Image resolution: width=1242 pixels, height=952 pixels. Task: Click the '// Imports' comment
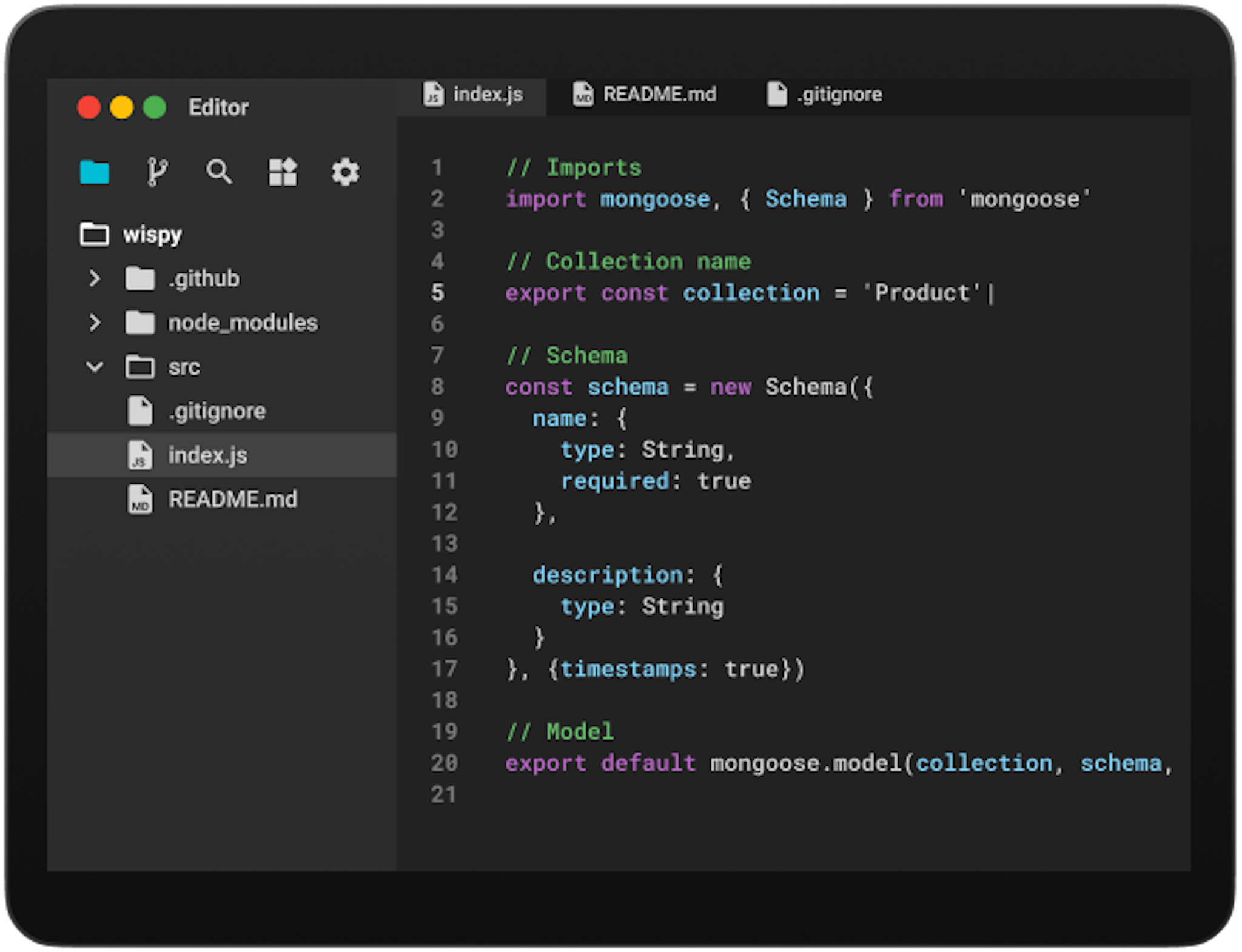(574, 167)
